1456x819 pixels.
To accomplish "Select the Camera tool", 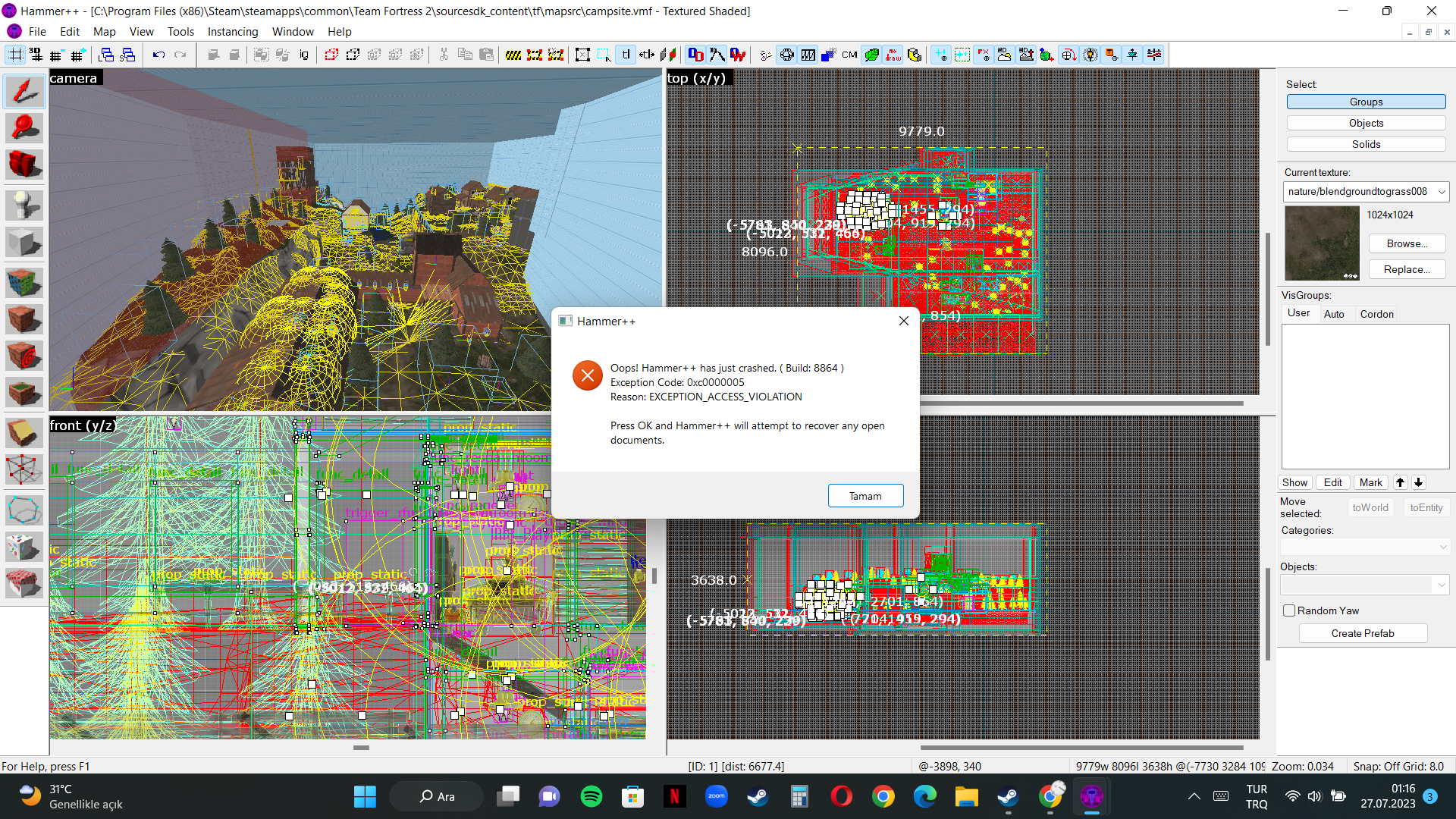I will (24, 164).
